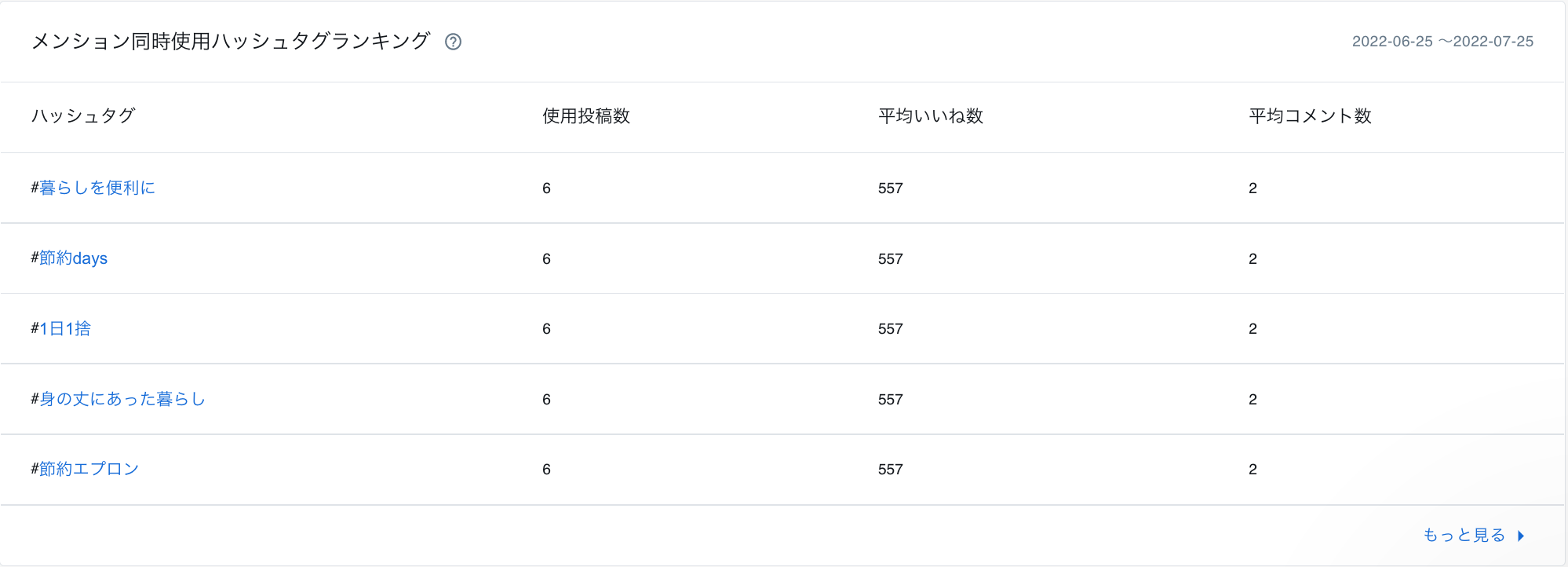Click 使用投稿数 value in #身の丈にあった暮らし row
Image resolution: width=1568 pixels, height=567 pixels.
click(546, 400)
